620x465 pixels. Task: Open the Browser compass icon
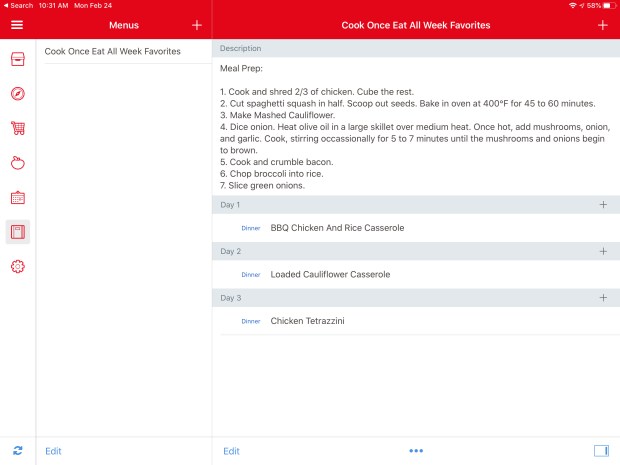(18, 94)
